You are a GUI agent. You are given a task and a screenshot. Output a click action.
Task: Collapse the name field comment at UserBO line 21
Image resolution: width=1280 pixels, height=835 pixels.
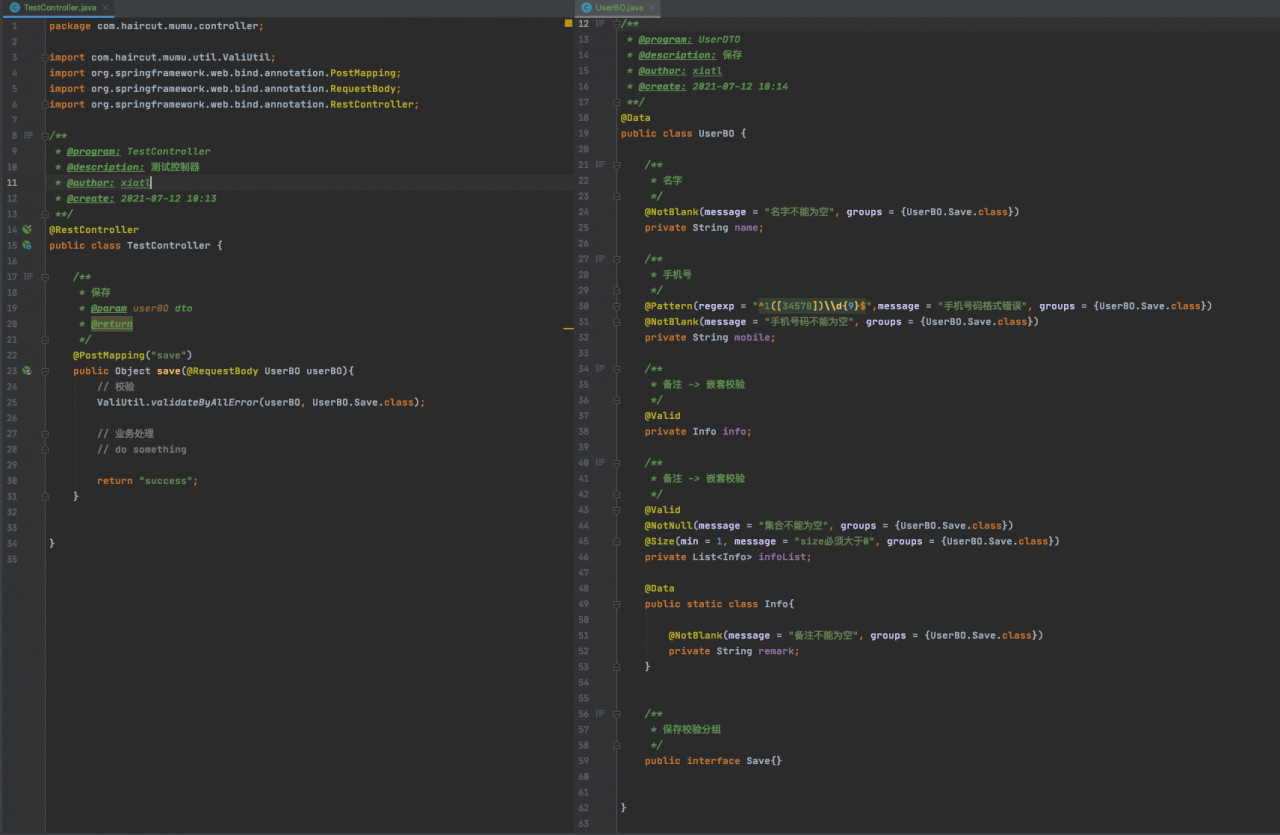tap(616, 165)
